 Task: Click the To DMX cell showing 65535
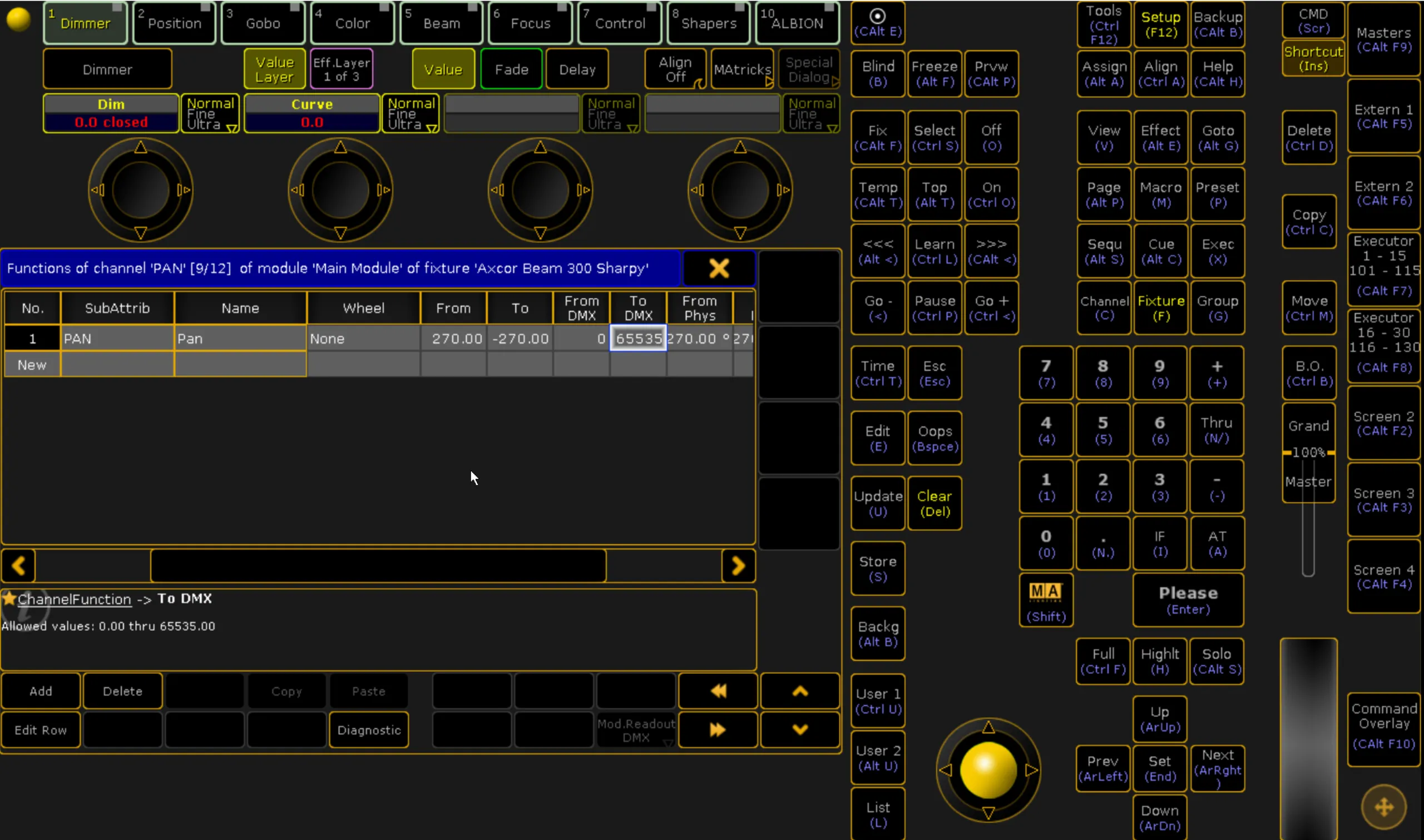point(637,338)
